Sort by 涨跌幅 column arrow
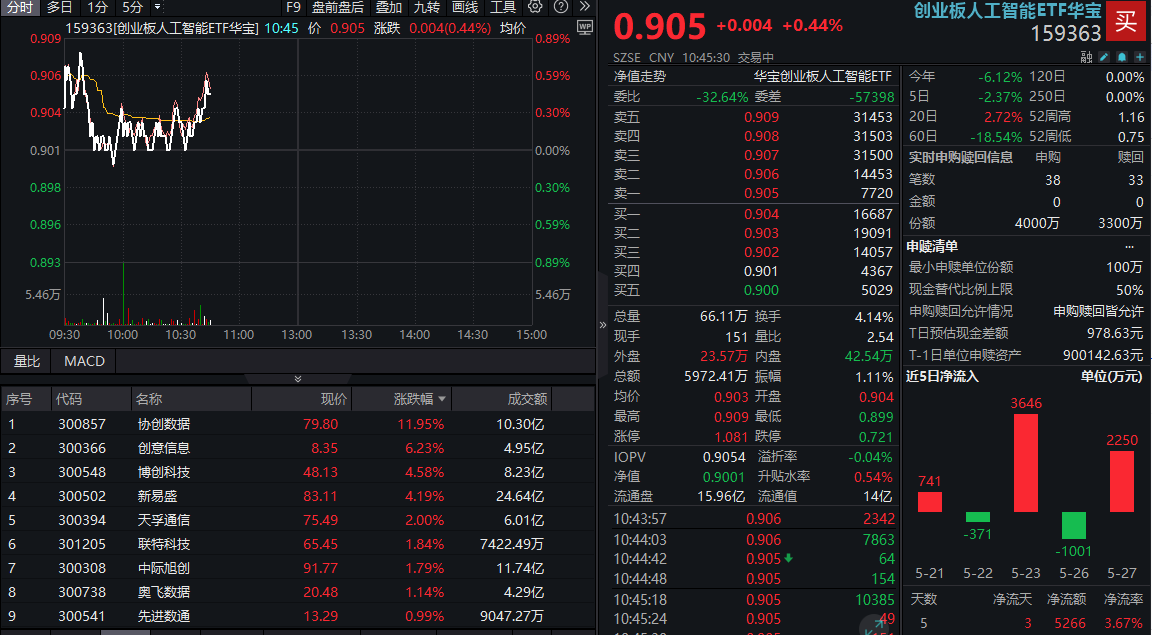This screenshot has width=1152, height=635. coord(442,399)
